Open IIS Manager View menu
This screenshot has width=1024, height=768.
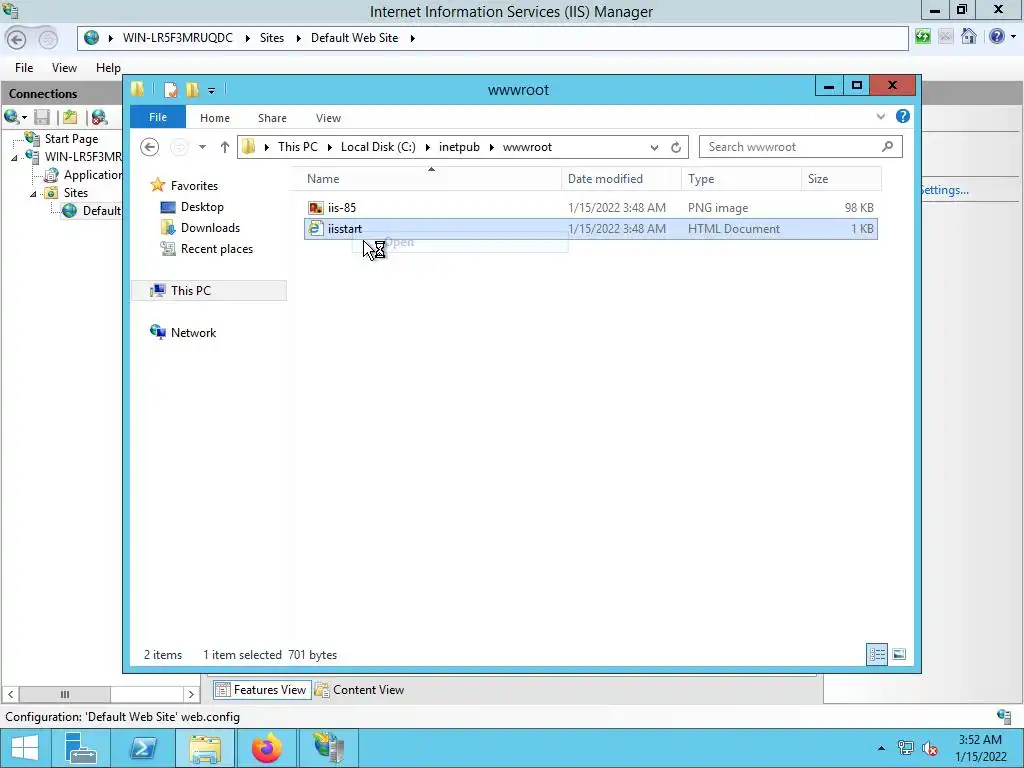click(64, 68)
